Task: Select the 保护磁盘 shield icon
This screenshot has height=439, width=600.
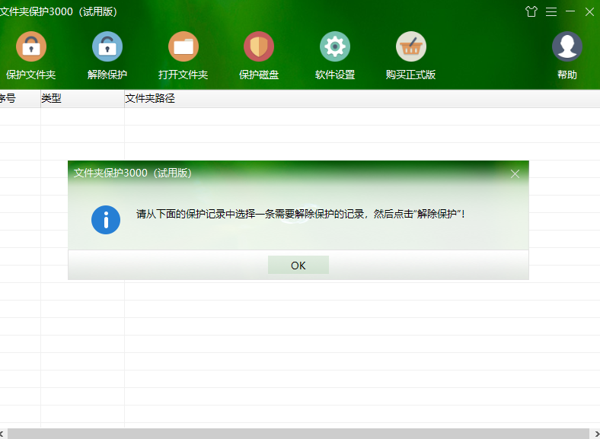Action: point(259,47)
